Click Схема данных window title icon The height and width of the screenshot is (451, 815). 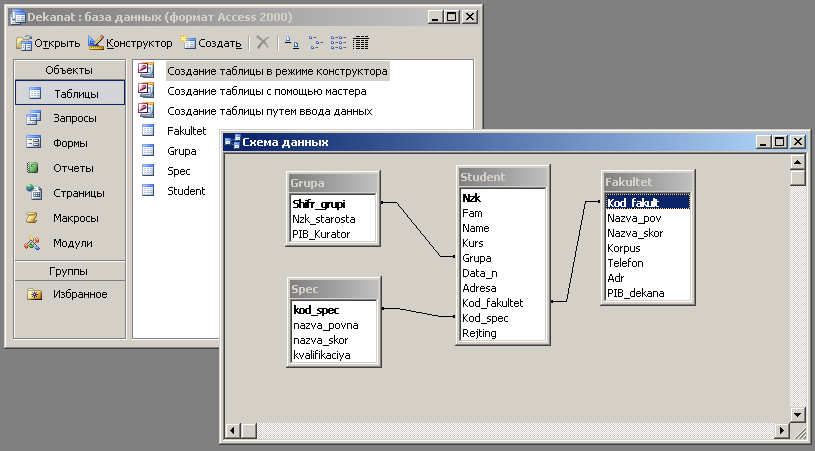[232, 142]
